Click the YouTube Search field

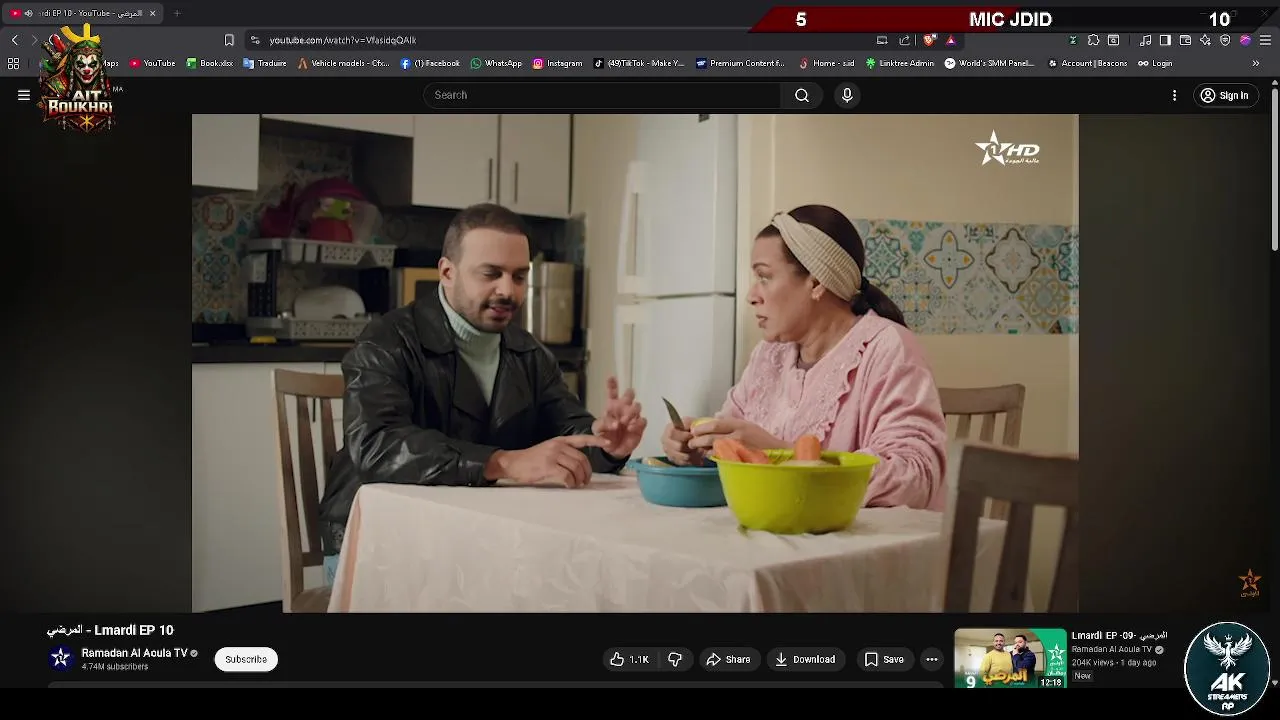coord(602,95)
